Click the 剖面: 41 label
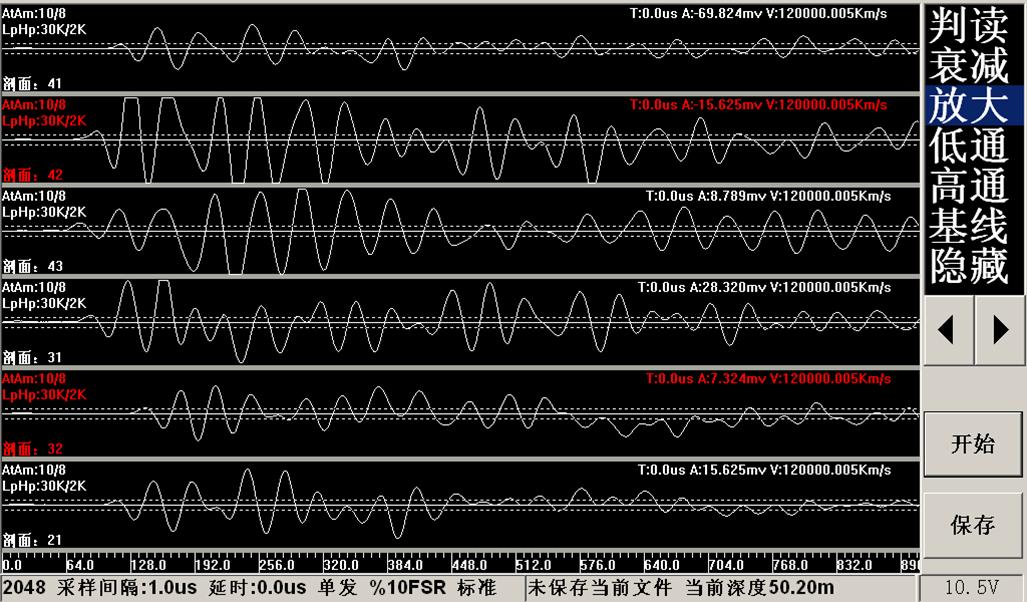 (32, 83)
